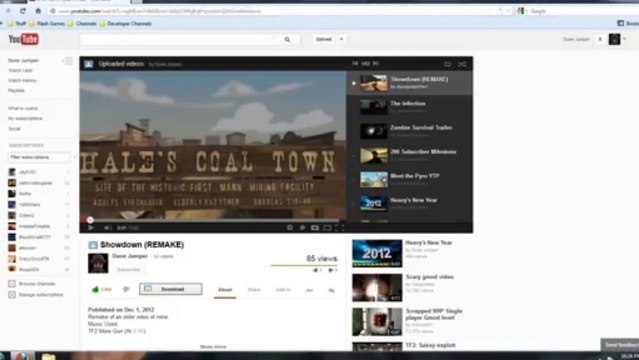Click the thumbs-up Like icon

[x=96, y=289]
